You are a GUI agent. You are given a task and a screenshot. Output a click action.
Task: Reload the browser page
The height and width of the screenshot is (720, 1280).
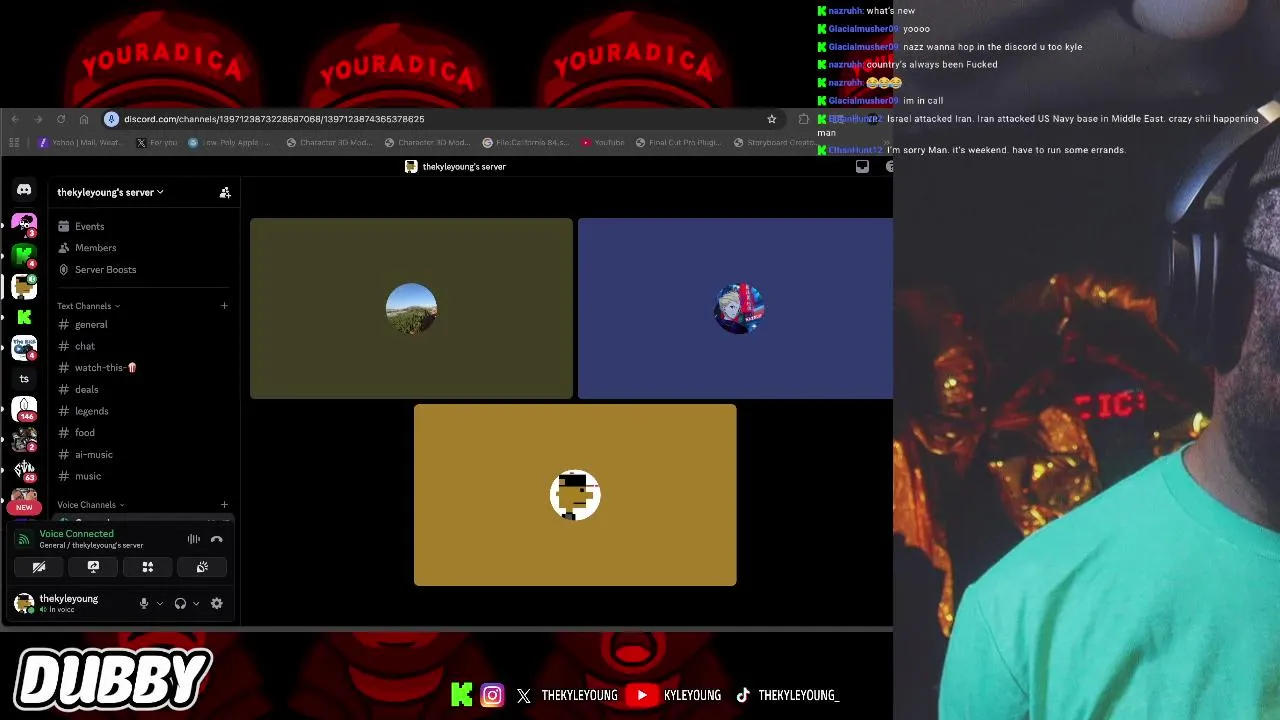pyautogui.click(x=61, y=119)
